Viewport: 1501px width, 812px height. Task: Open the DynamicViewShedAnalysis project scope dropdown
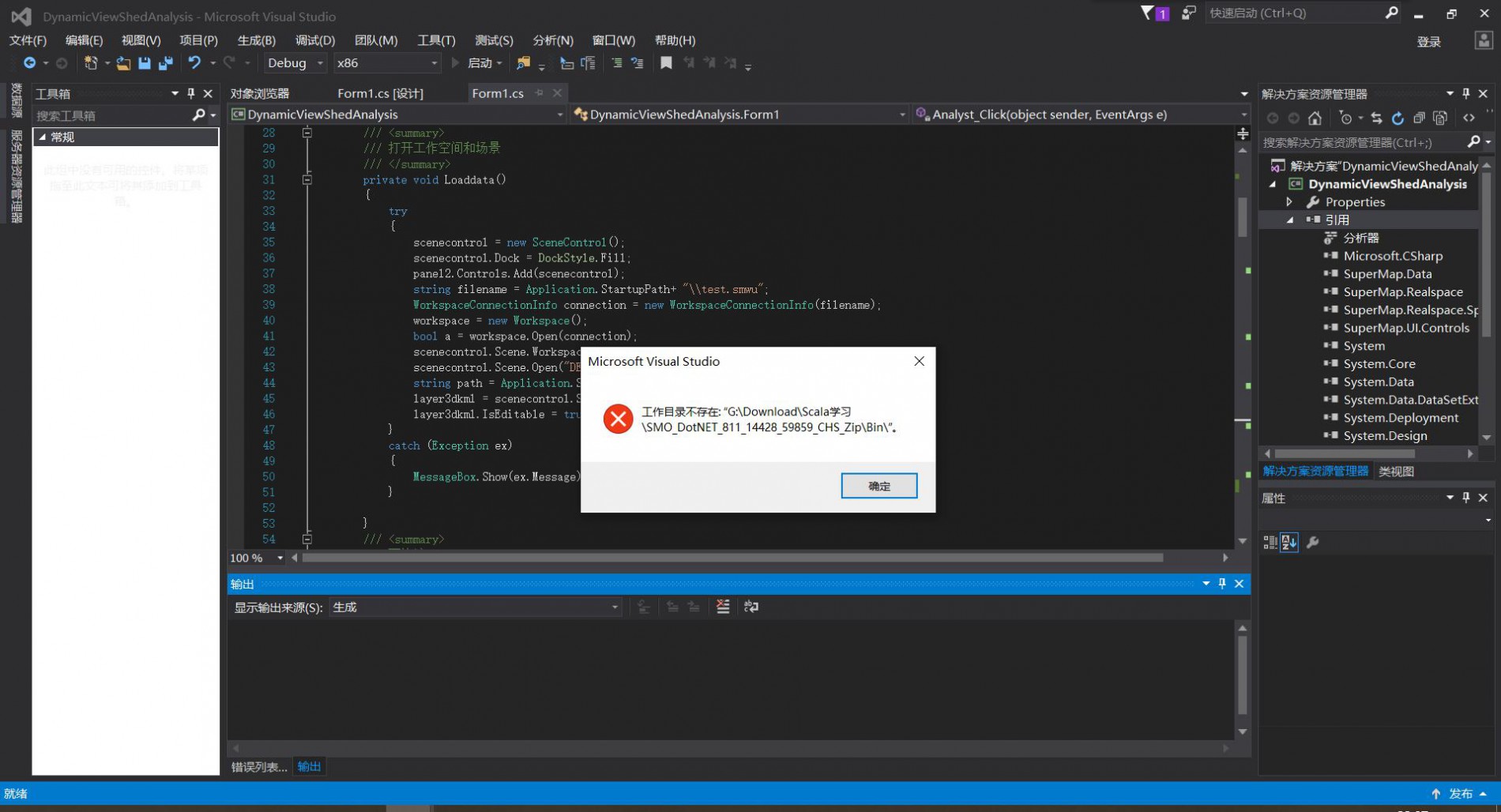tap(397, 115)
